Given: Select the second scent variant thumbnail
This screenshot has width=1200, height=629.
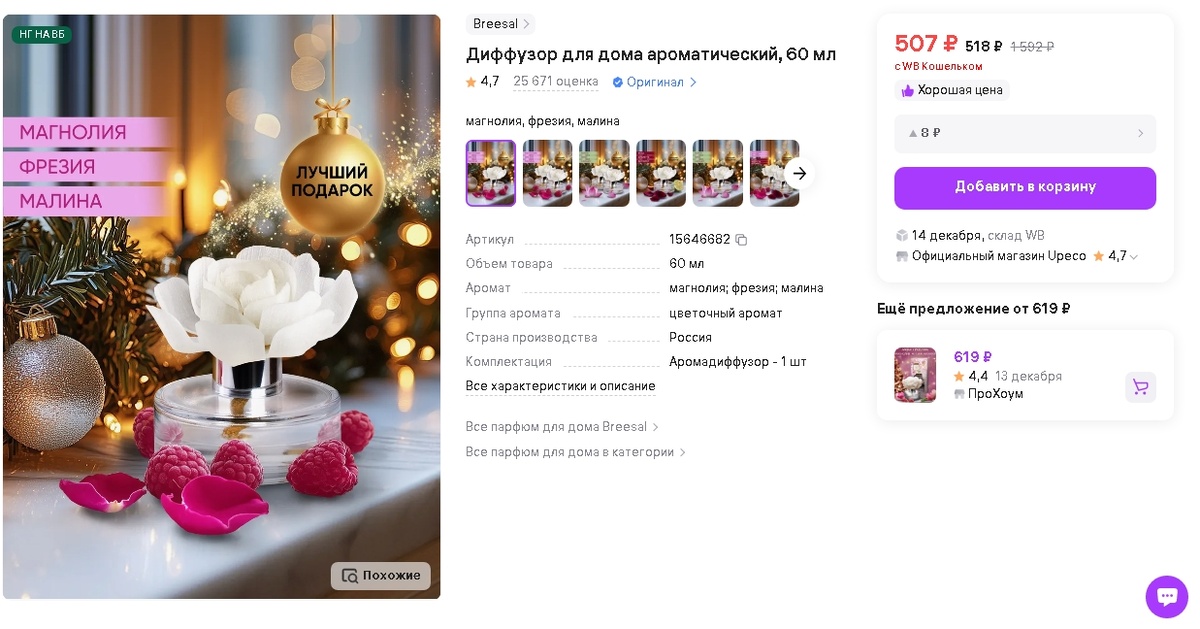Looking at the screenshot, I should point(548,173).
